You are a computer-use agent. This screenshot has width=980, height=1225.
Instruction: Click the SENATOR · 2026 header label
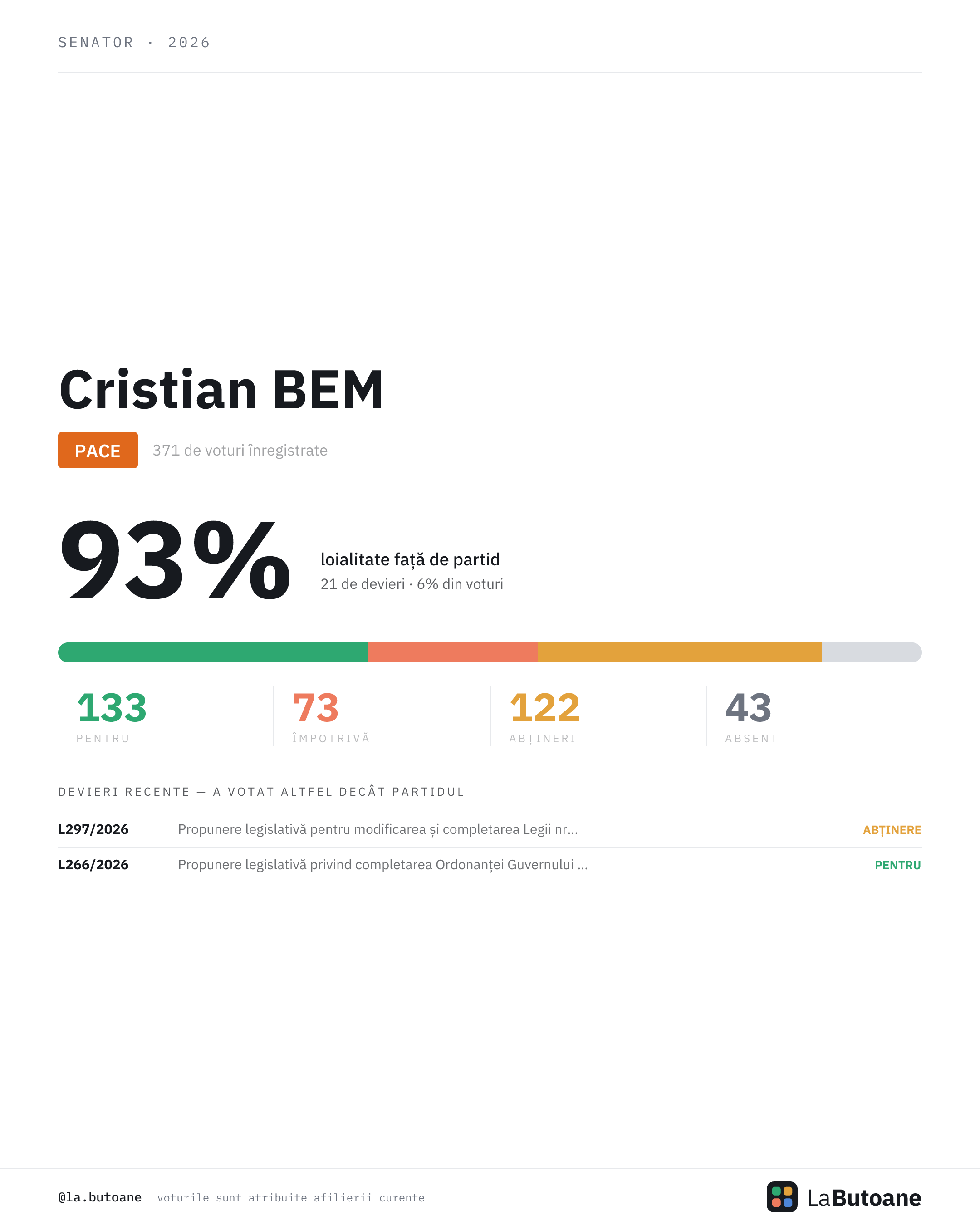pos(134,43)
